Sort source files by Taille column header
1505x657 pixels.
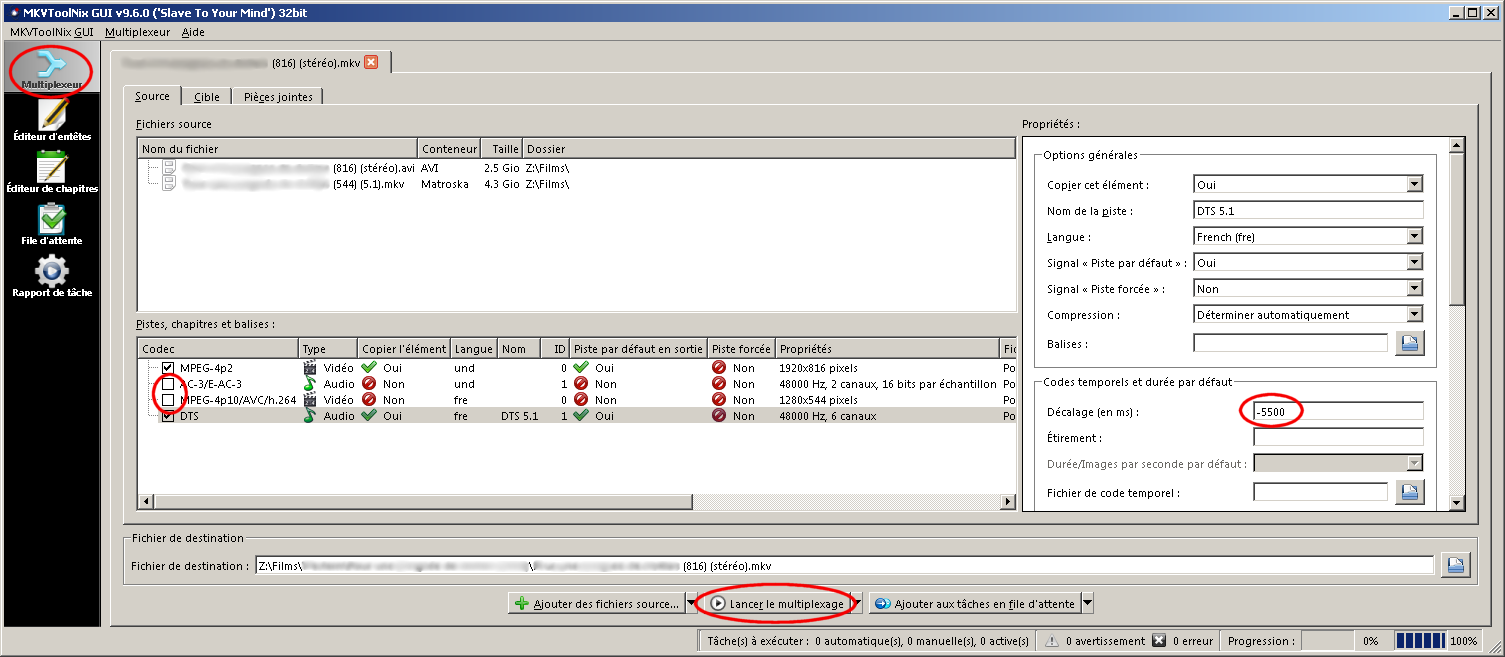501,149
